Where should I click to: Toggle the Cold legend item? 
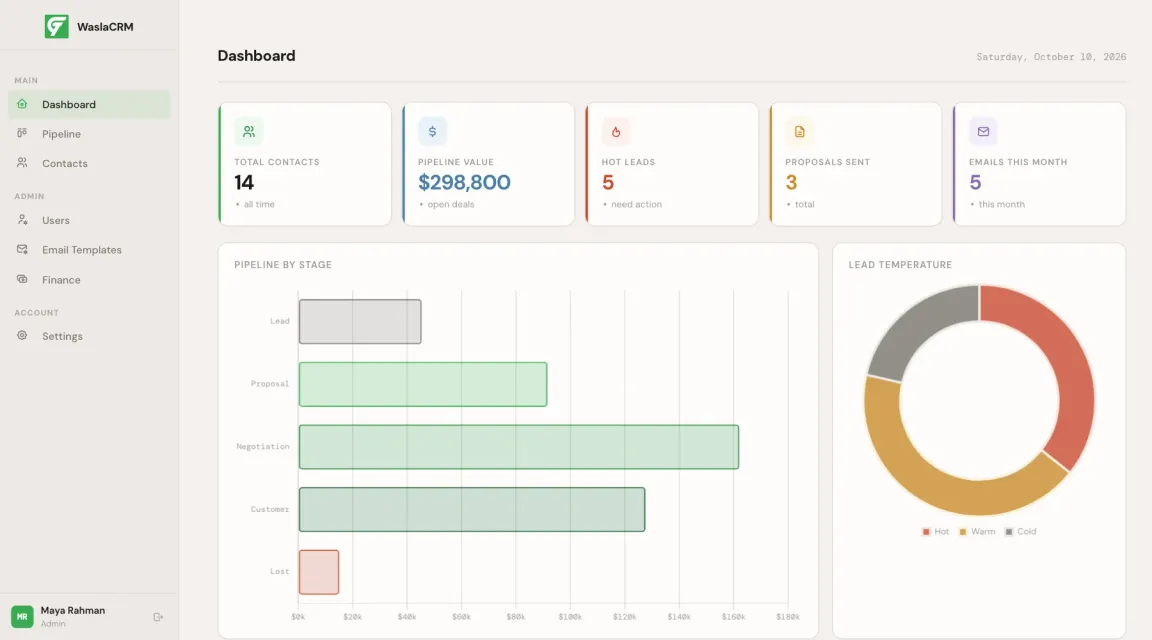pos(1020,531)
